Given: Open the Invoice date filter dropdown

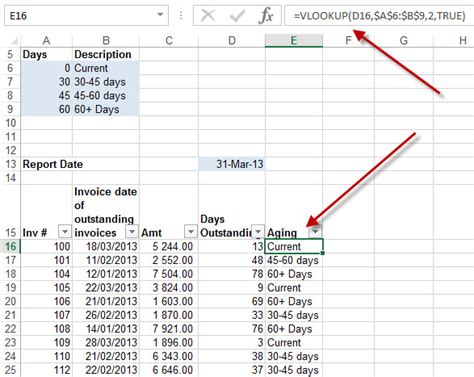Looking at the screenshot, I should 132,231.
